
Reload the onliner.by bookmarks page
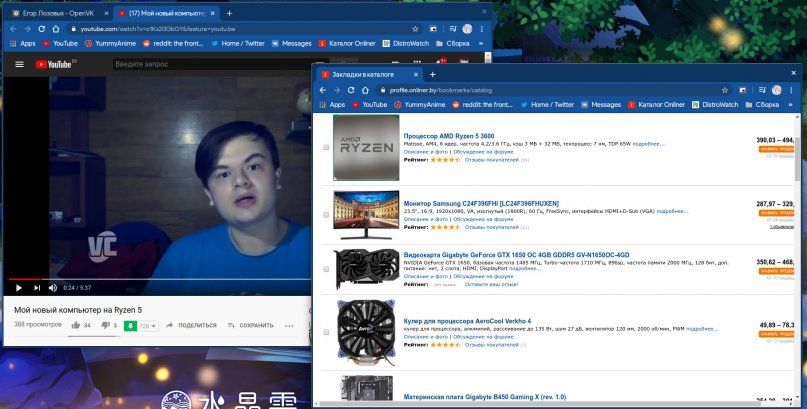(x=351, y=90)
